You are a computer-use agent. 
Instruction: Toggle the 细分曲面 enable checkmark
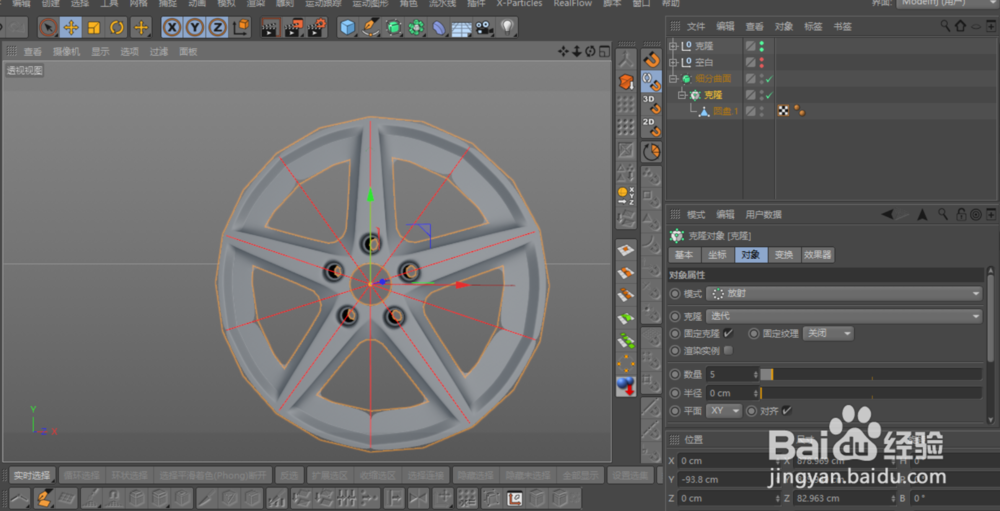pos(770,78)
